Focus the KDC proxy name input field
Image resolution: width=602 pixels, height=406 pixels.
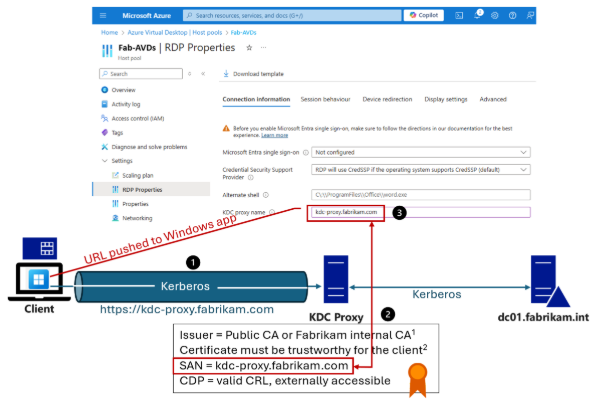pyautogui.click(x=421, y=212)
